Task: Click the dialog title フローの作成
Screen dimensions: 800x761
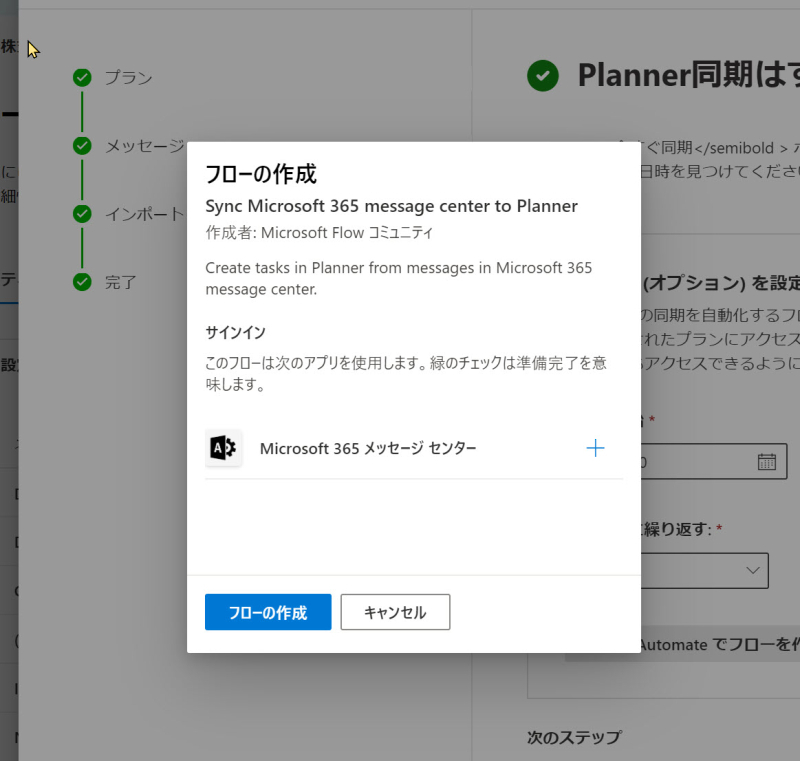Action: tap(261, 174)
